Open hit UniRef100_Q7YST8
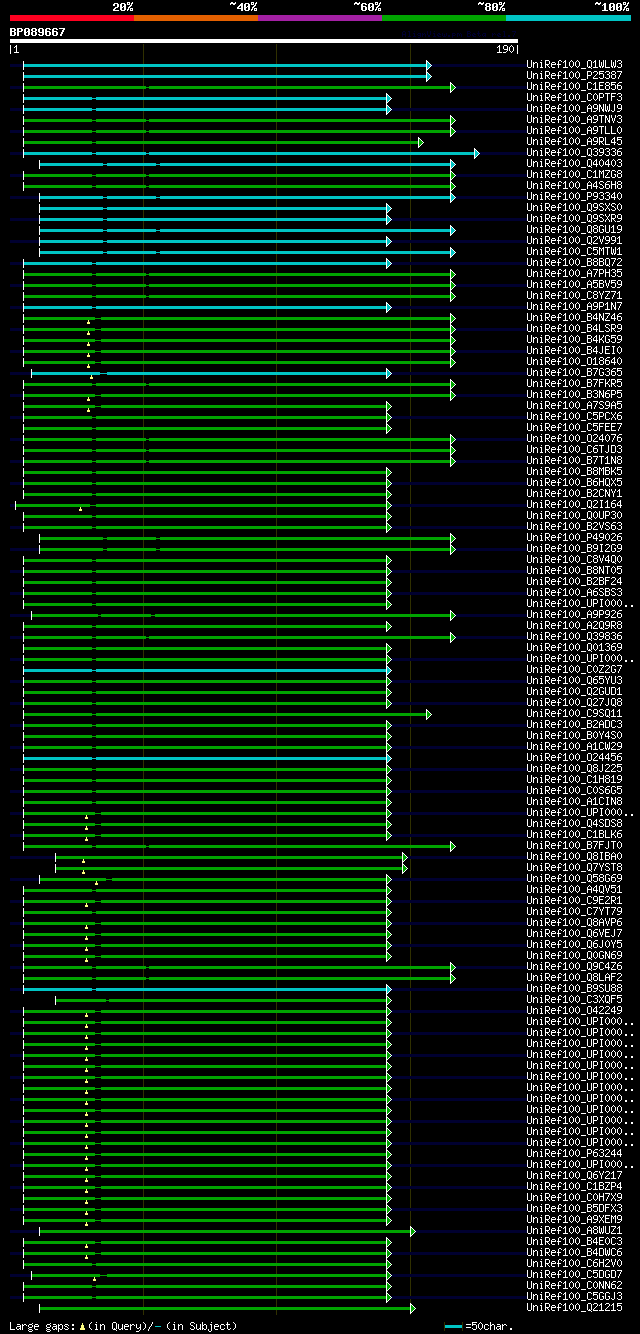This screenshot has width=640, height=1334. point(574,867)
